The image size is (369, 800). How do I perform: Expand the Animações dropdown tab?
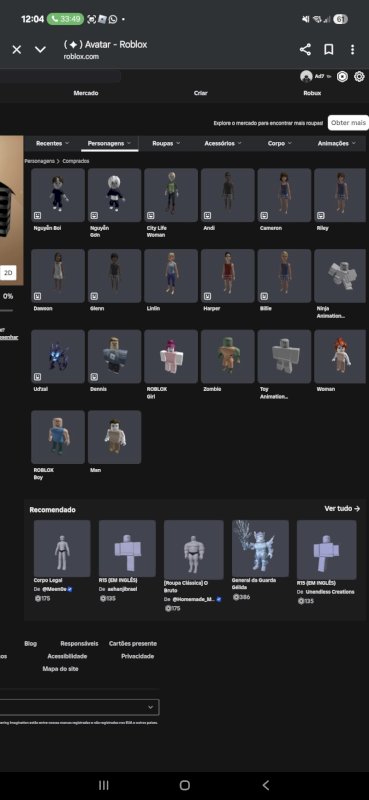pyautogui.click(x=337, y=143)
